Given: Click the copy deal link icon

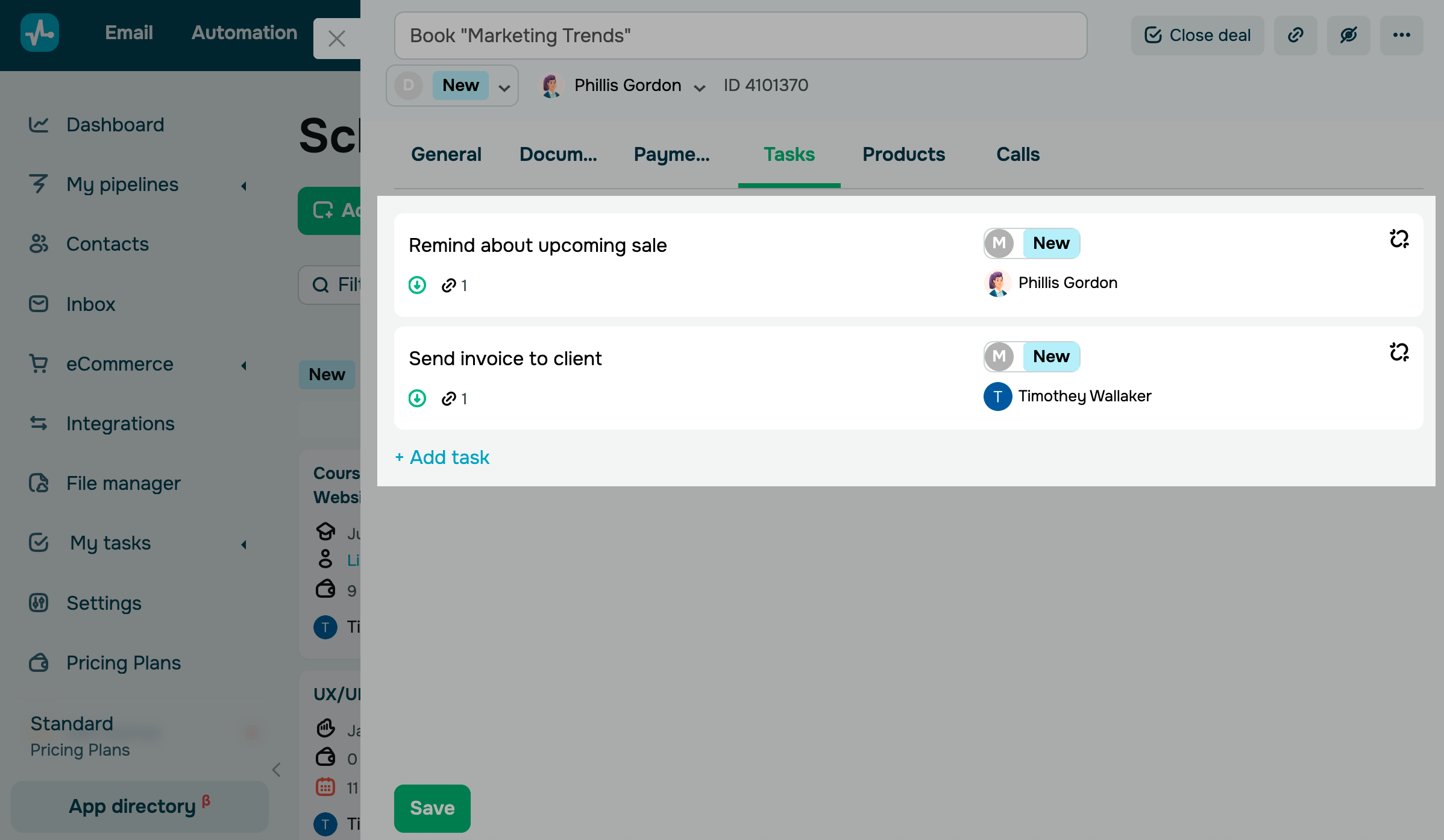Looking at the screenshot, I should point(1295,36).
